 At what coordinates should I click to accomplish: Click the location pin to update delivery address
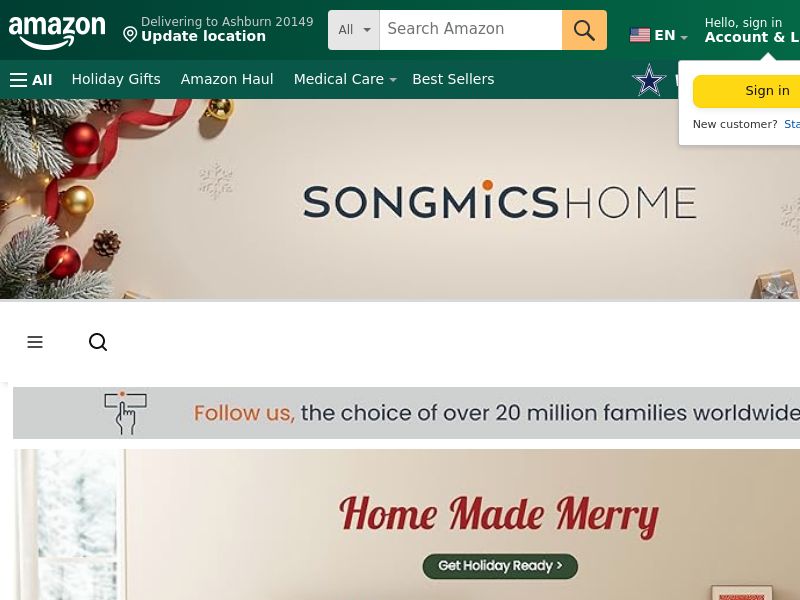click(131, 34)
